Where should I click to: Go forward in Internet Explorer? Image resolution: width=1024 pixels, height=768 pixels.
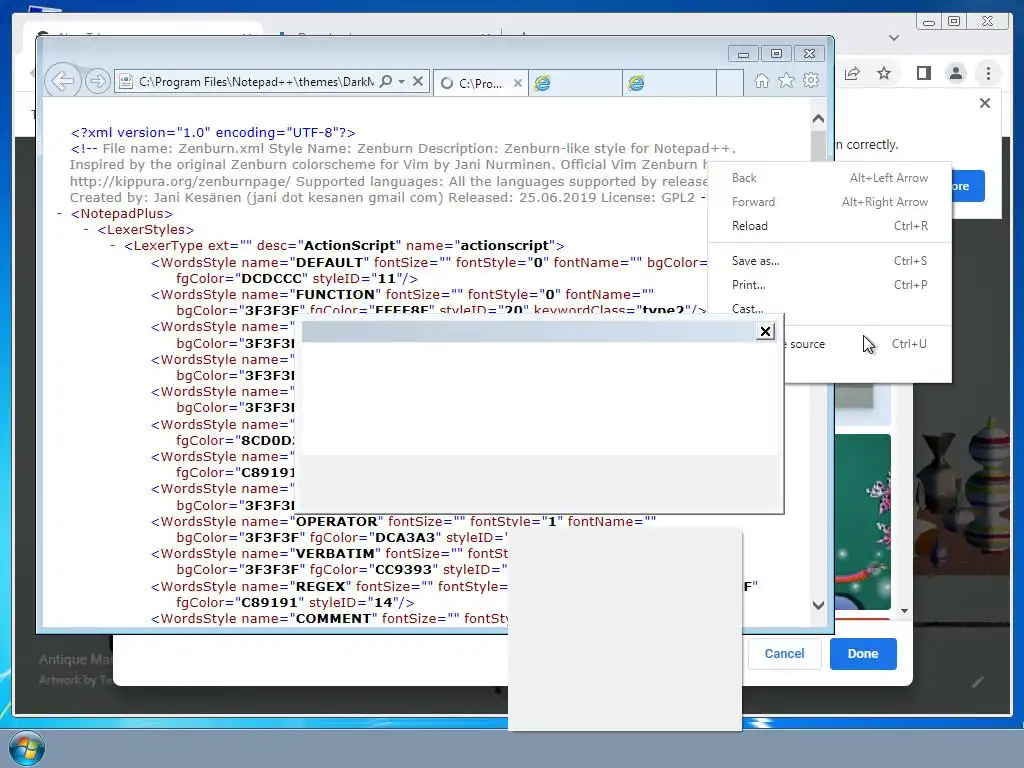click(97, 81)
